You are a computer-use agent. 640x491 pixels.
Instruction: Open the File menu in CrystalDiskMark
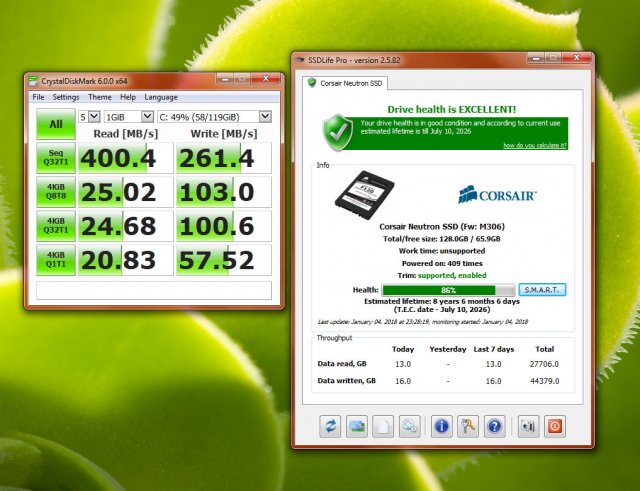point(38,97)
